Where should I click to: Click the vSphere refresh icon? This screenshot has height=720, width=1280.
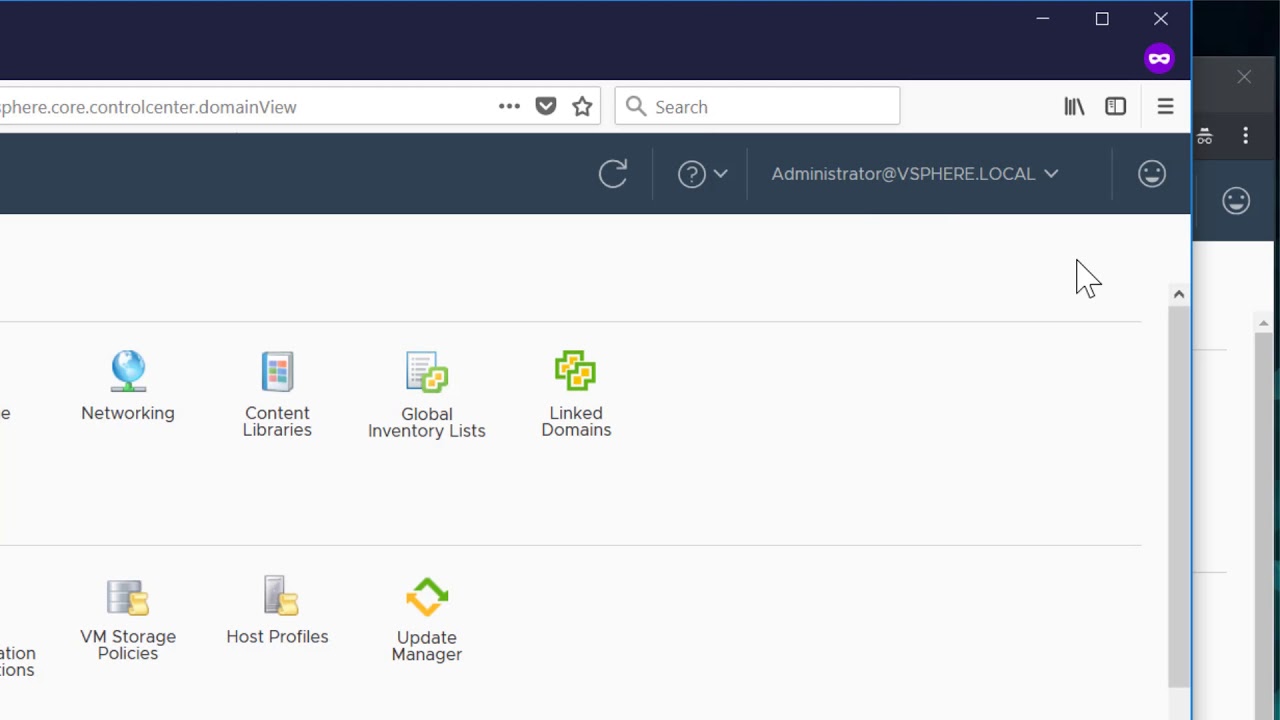[613, 174]
